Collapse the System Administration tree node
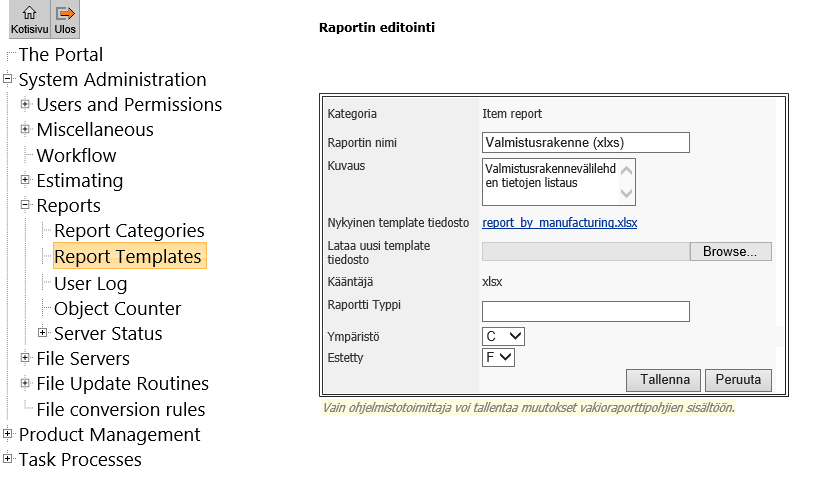823x477 pixels. point(8,79)
